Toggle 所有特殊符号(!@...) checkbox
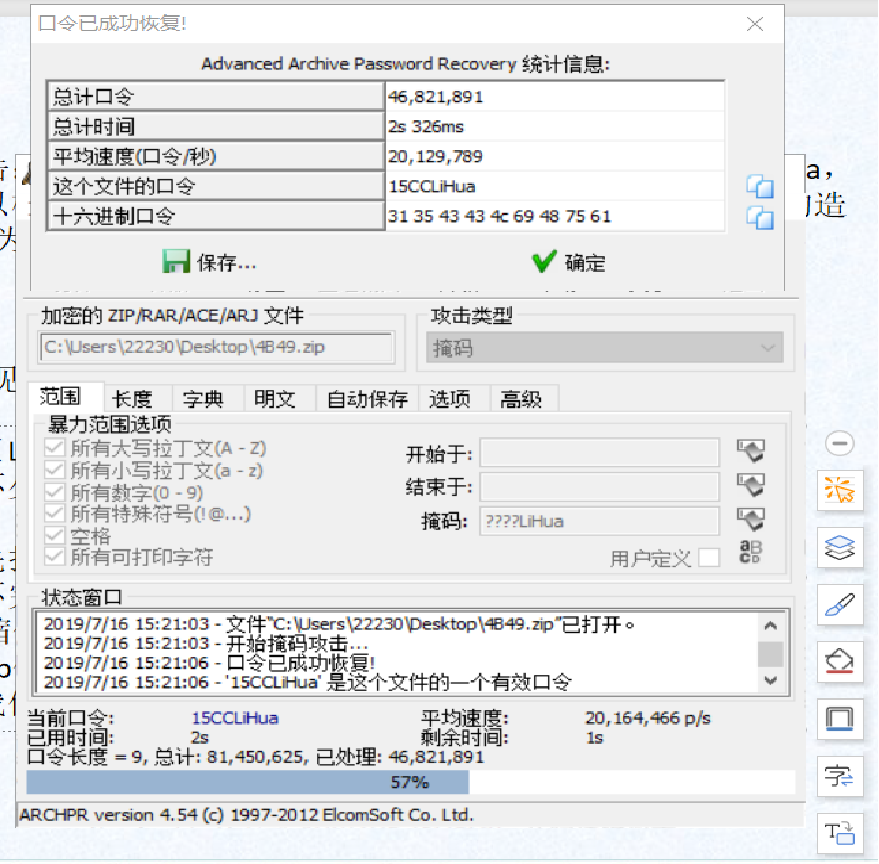The image size is (879, 864). [54, 514]
